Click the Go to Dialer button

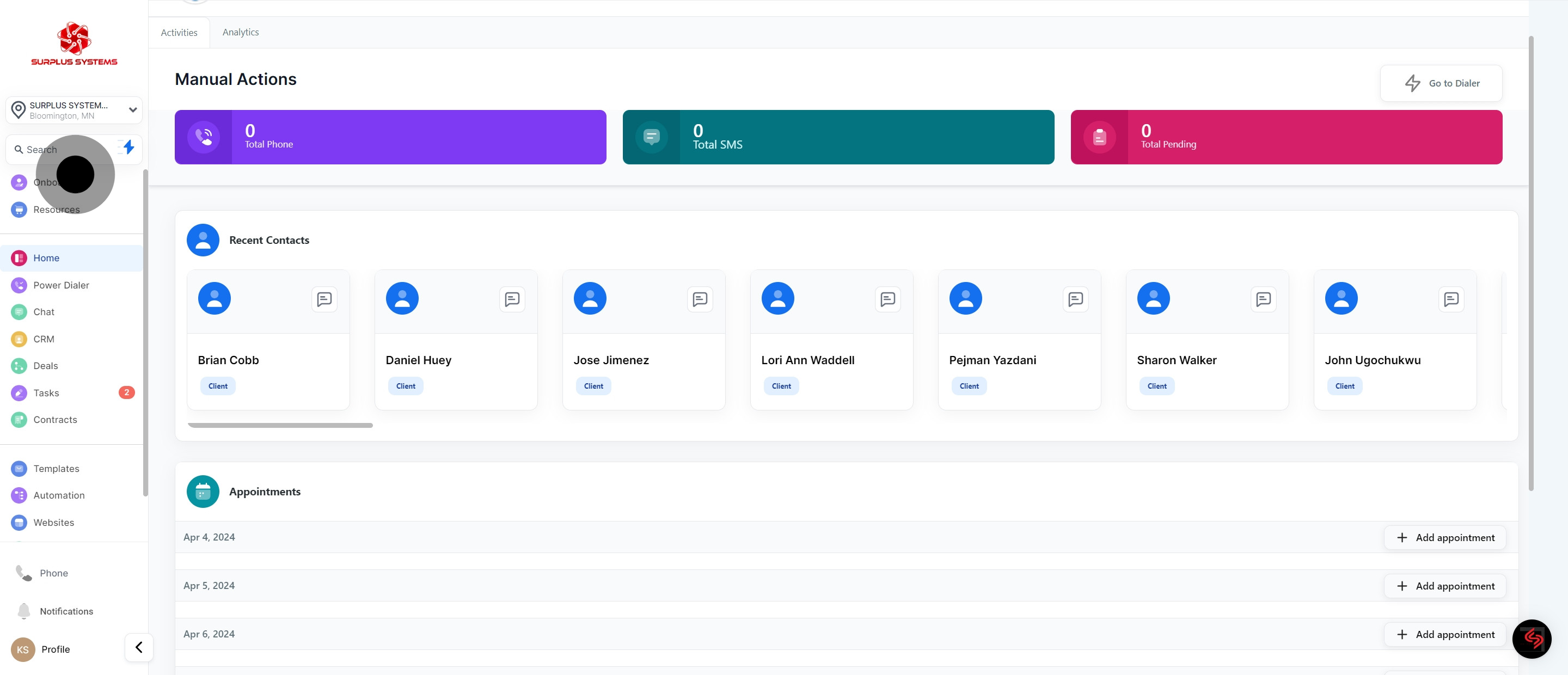coord(1441,83)
